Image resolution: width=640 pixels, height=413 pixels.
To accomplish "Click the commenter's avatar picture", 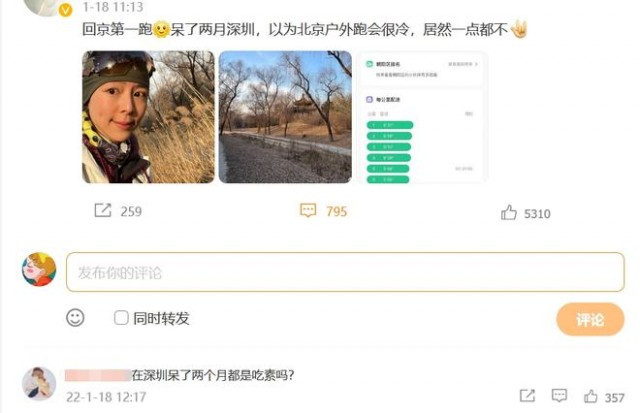I will point(39,384).
